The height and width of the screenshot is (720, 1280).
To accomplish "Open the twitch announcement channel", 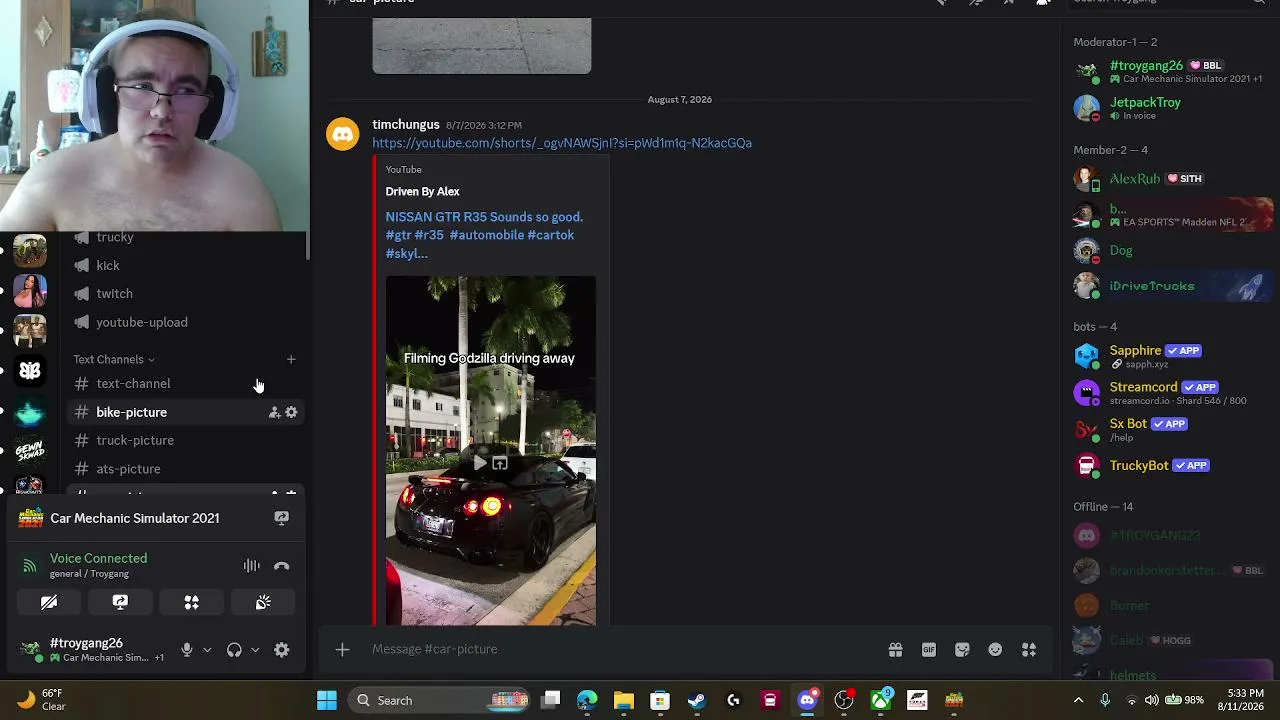I will (114, 293).
